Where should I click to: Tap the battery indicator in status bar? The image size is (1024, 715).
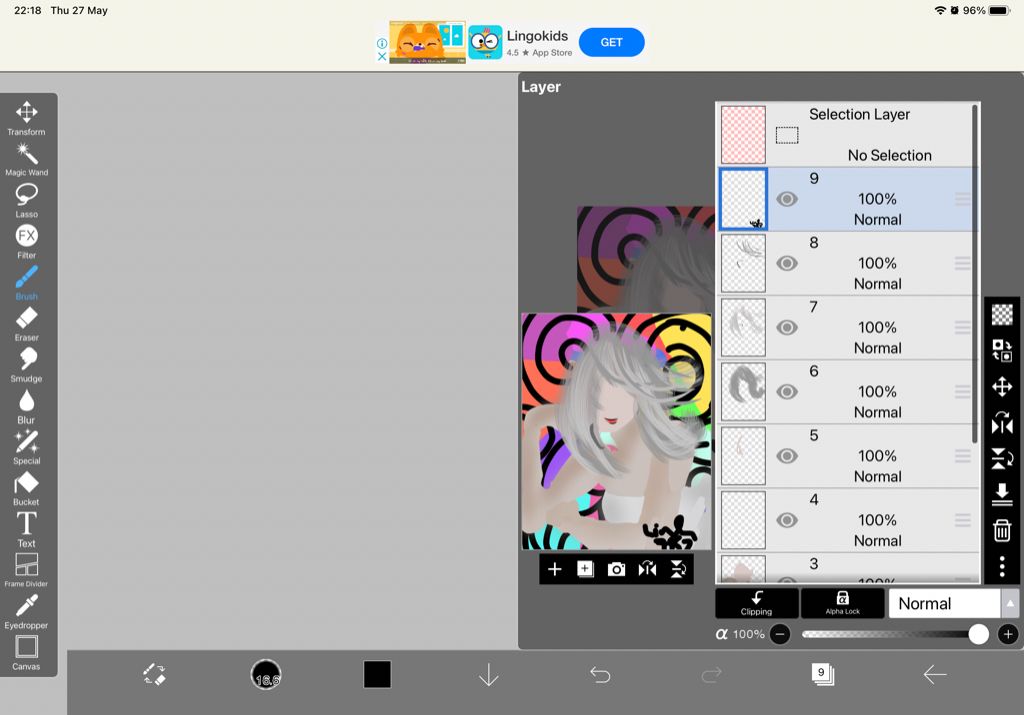[x=999, y=10]
